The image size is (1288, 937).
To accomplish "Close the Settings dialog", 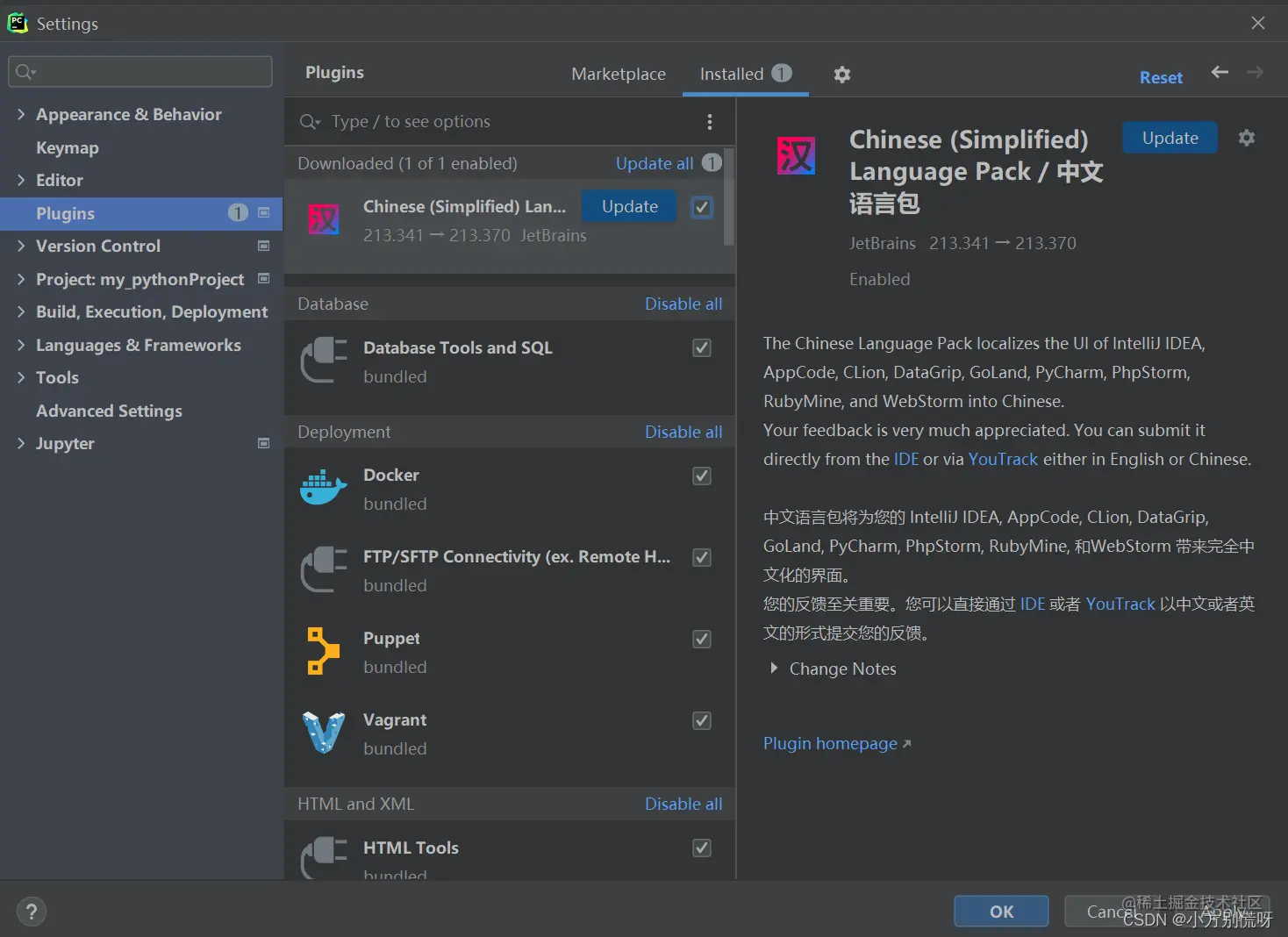I will 1258,23.
